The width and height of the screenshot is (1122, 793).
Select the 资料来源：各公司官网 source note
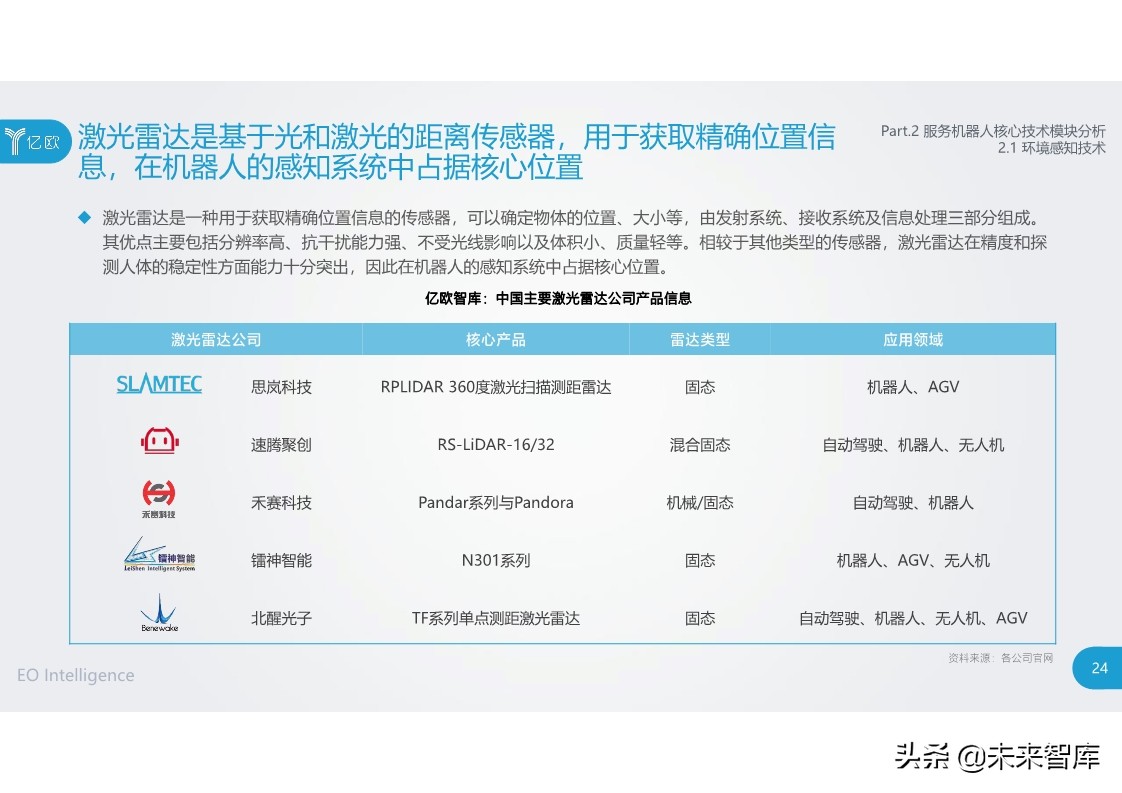pos(1000,658)
